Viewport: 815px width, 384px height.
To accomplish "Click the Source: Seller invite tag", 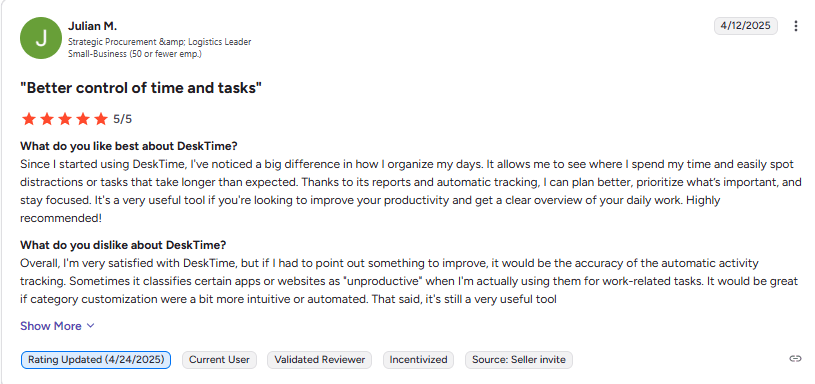I will (519, 360).
